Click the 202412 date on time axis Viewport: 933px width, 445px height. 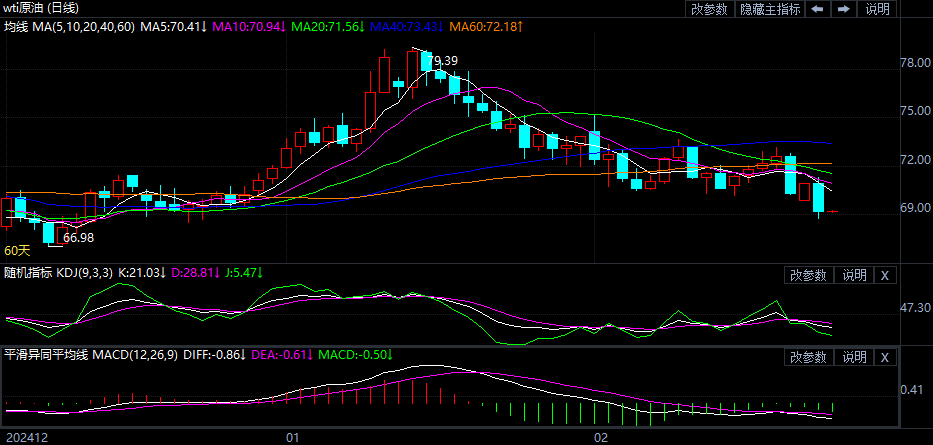pyautogui.click(x=25, y=437)
